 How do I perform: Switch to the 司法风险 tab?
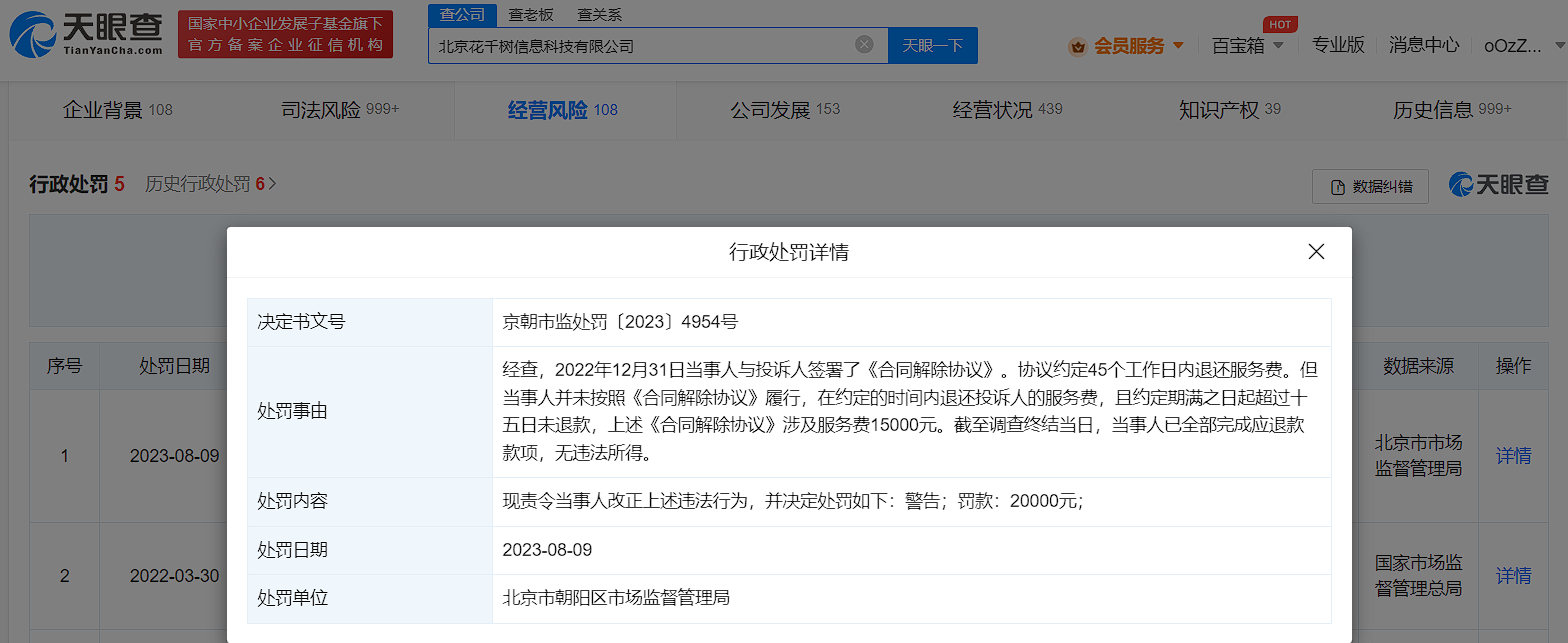coord(340,110)
